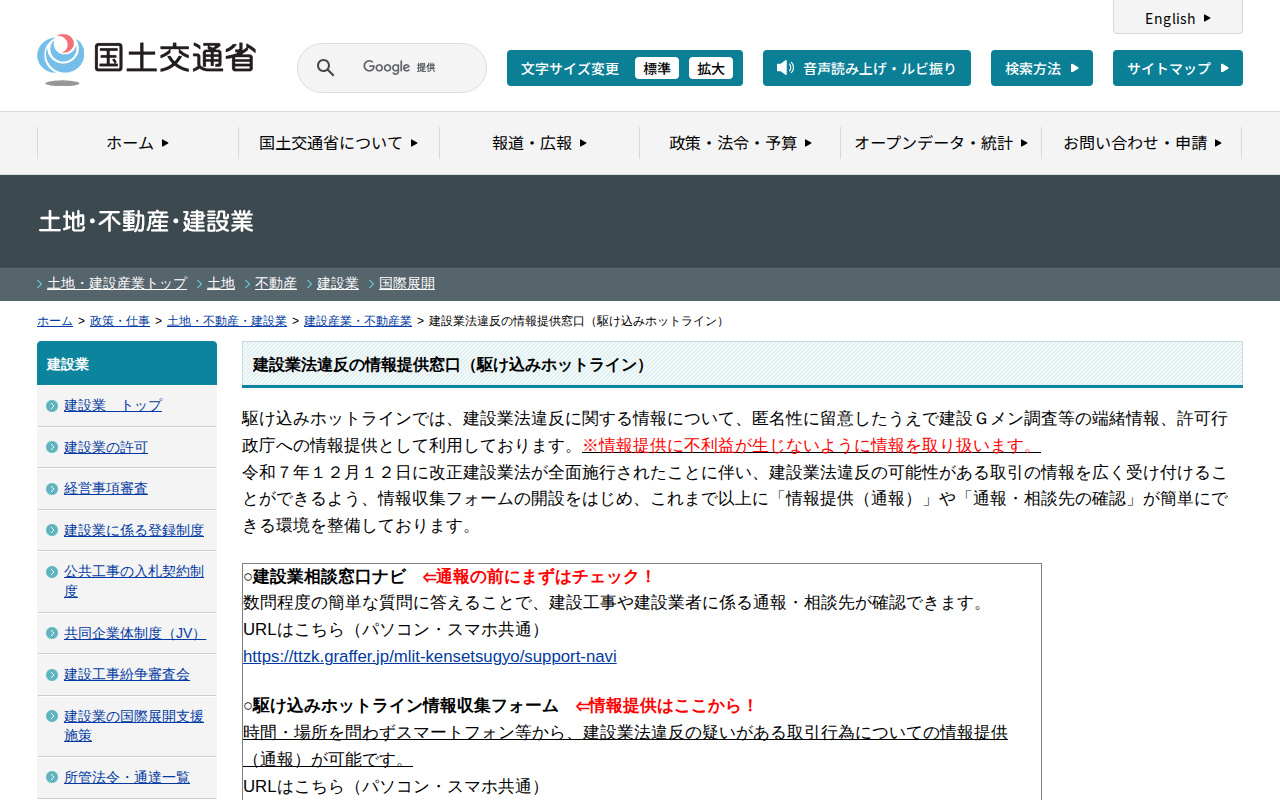This screenshot has width=1280, height=800.
Task: Click the bullet icon beside 建設業の許可
Action: [x=52, y=447]
